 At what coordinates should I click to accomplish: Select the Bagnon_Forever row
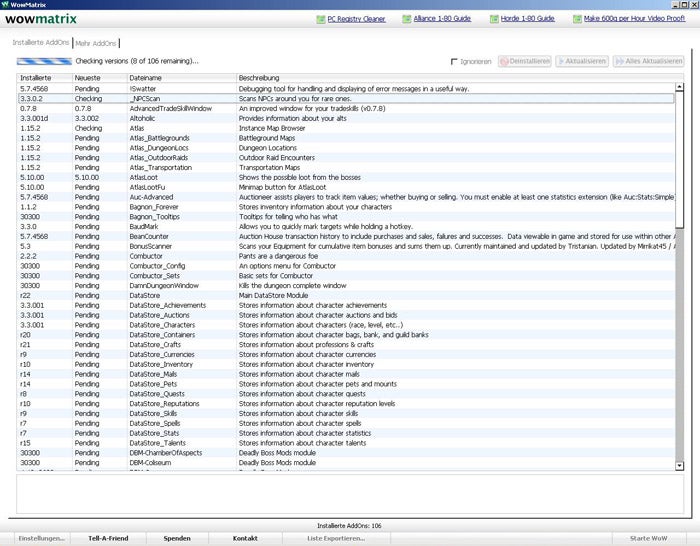click(346, 207)
